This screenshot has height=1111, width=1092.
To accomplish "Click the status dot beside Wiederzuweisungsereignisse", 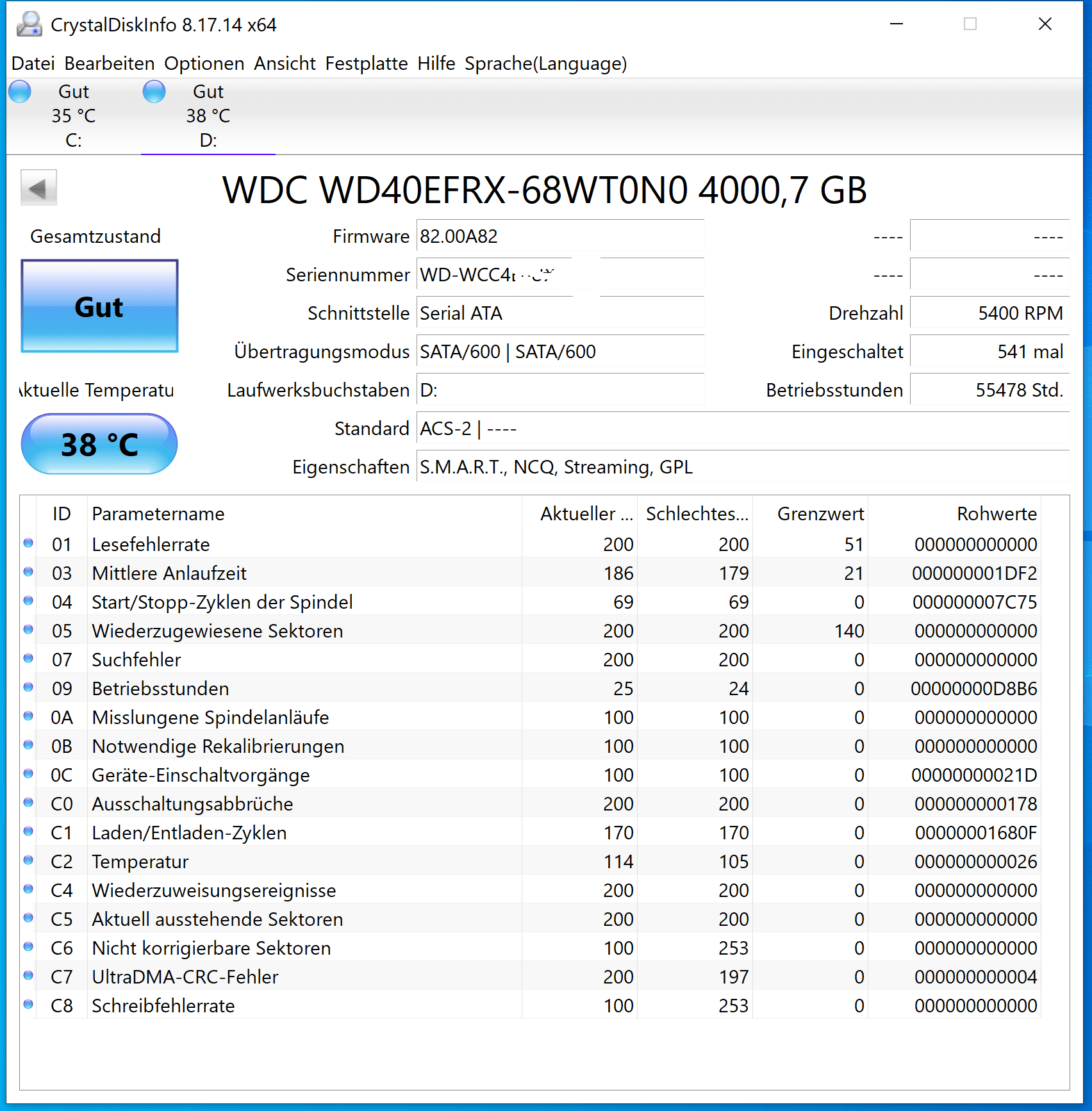I will pos(28,889).
